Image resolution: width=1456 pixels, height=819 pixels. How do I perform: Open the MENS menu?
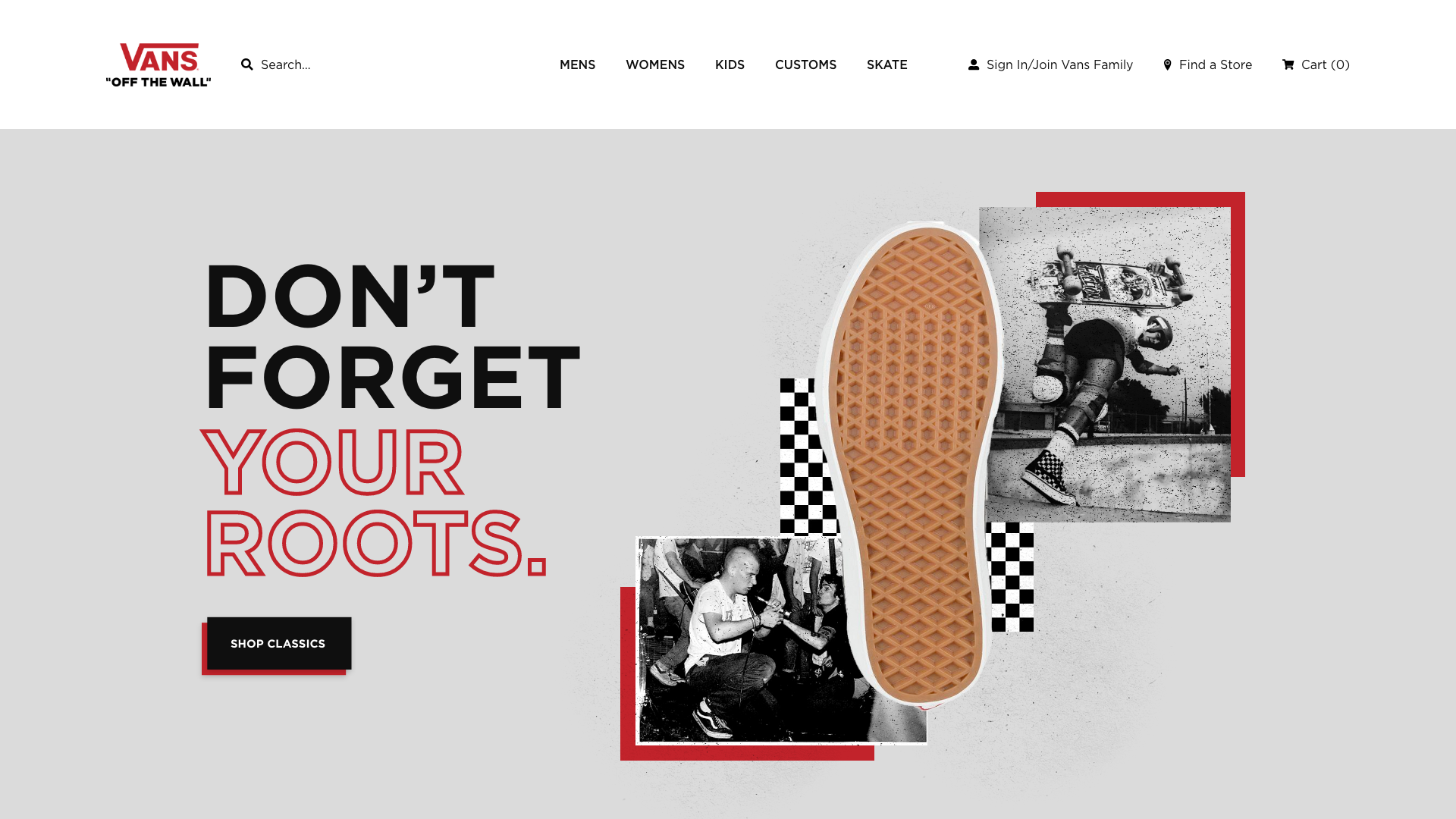(578, 64)
